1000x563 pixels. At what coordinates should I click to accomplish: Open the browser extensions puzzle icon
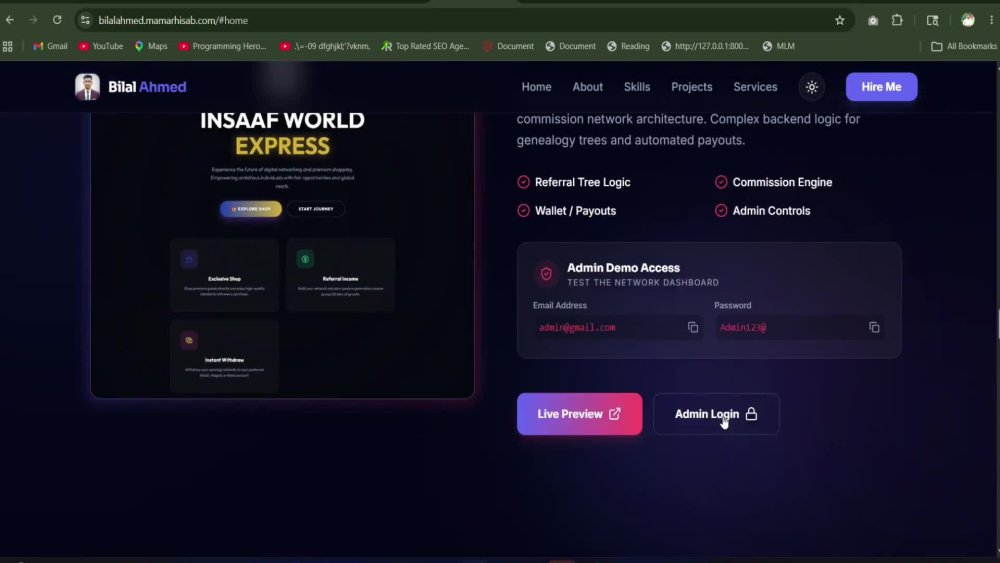(x=897, y=20)
